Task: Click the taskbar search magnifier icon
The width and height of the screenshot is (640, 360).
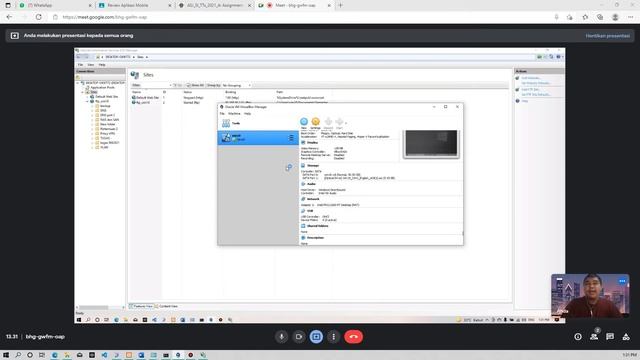Action: 18,355
